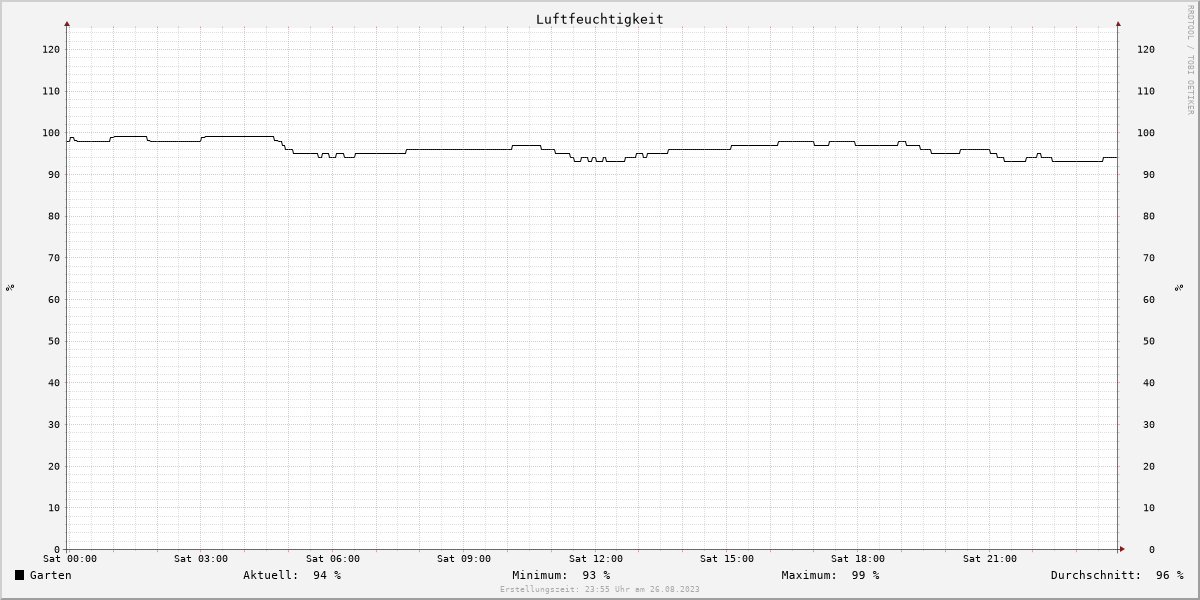Click the Sat 18:00 time axis label
This screenshot has height=600, width=1200.
pos(858,559)
